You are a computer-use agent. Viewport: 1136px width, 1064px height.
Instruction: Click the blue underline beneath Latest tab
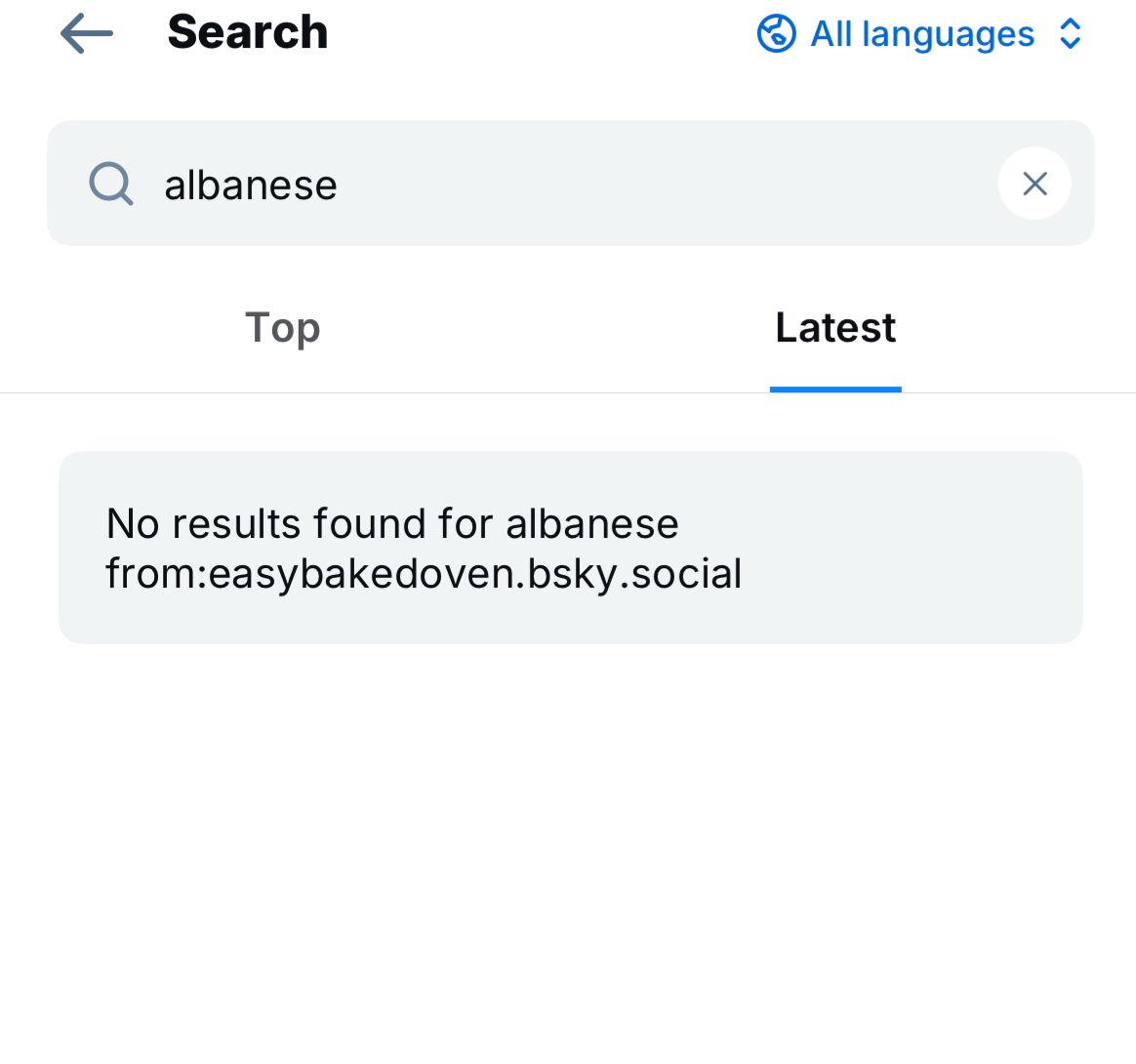pos(835,389)
